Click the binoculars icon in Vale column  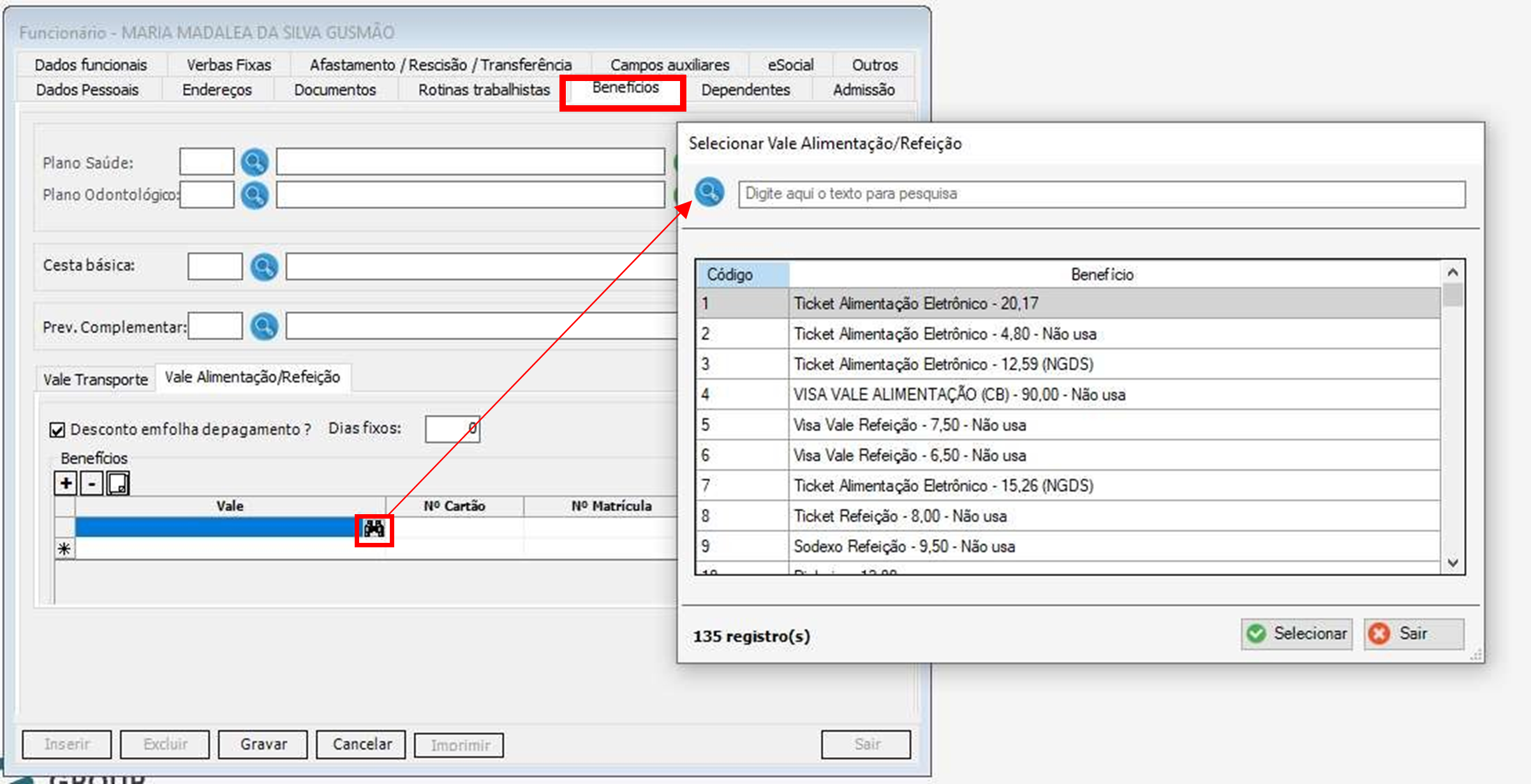tap(374, 529)
